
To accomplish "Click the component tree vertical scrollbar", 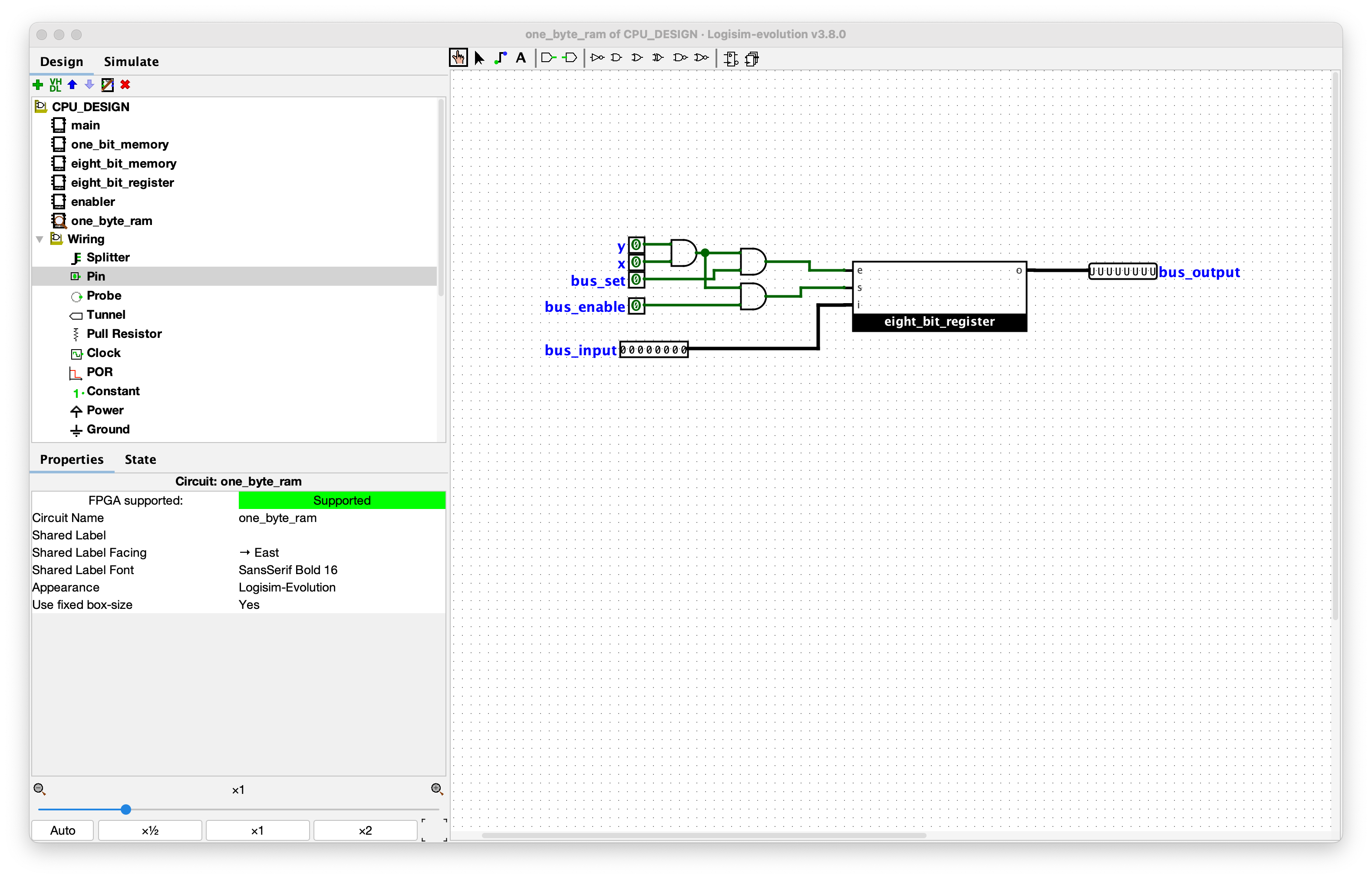I will [440, 197].
